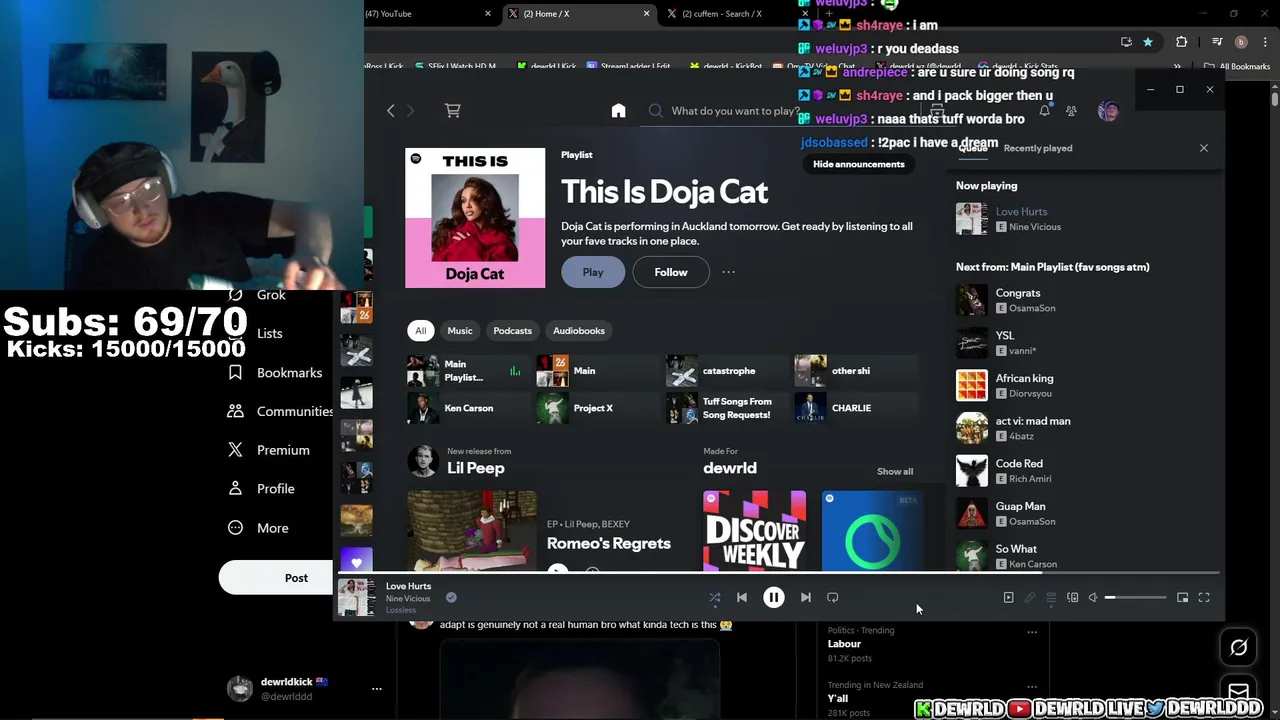
Task: Open Bookmarks in the X sidebar
Action: point(275,372)
